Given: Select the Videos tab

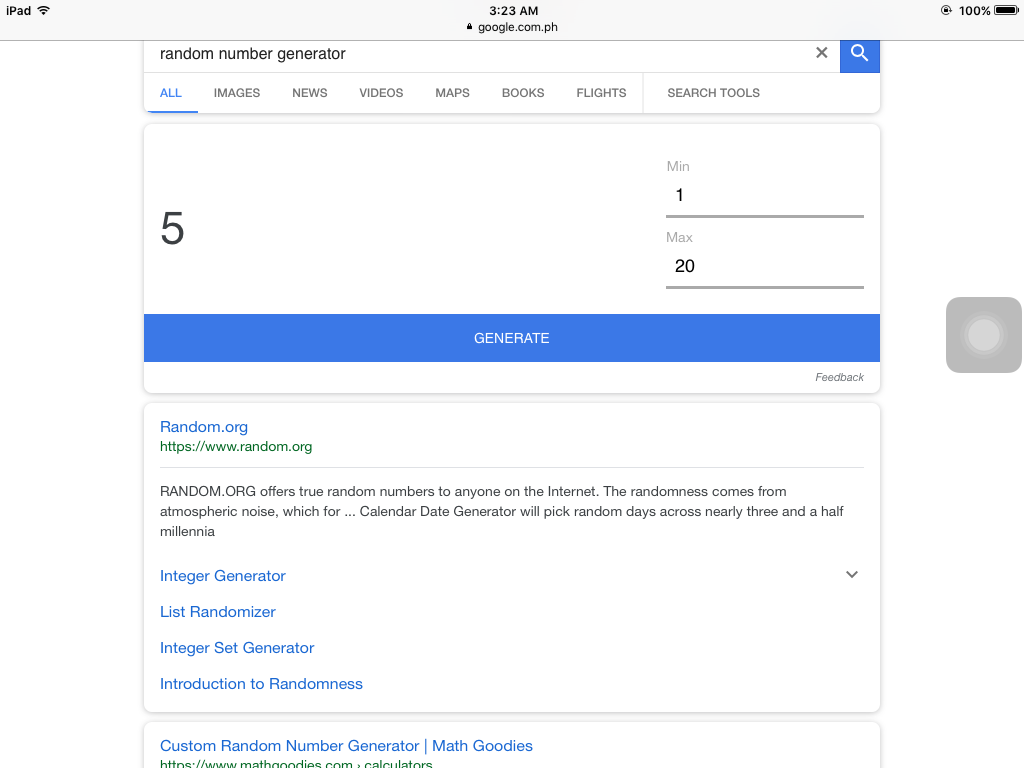Looking at the screenshot, I should (x=381, y=93).
